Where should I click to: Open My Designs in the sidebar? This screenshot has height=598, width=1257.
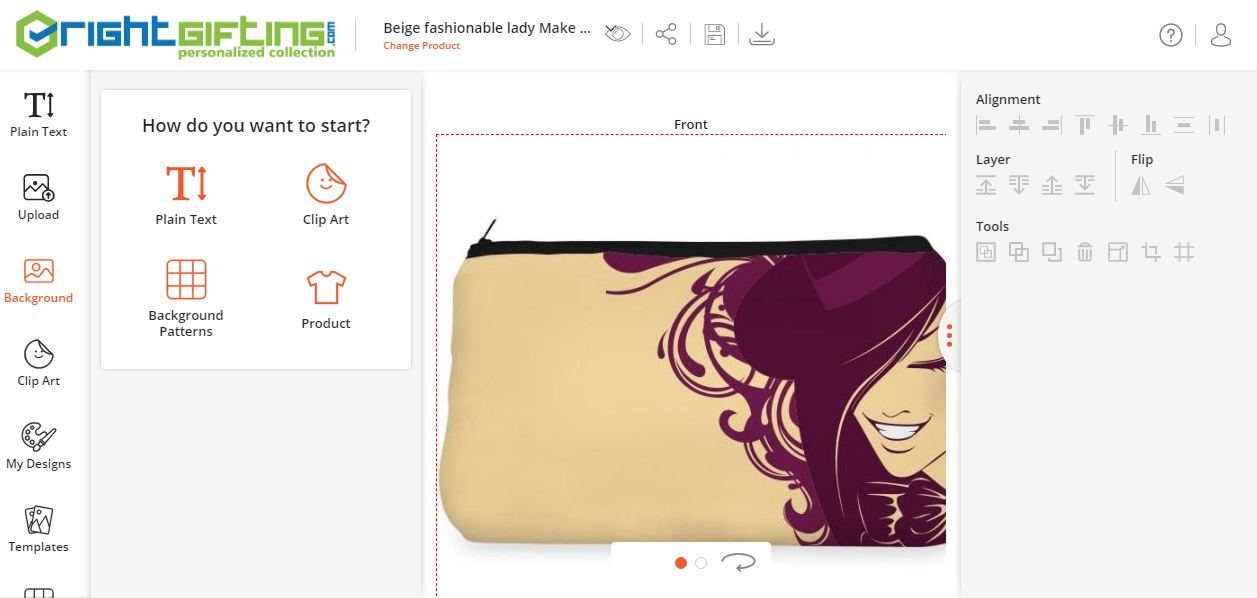[x=39, y=446]
